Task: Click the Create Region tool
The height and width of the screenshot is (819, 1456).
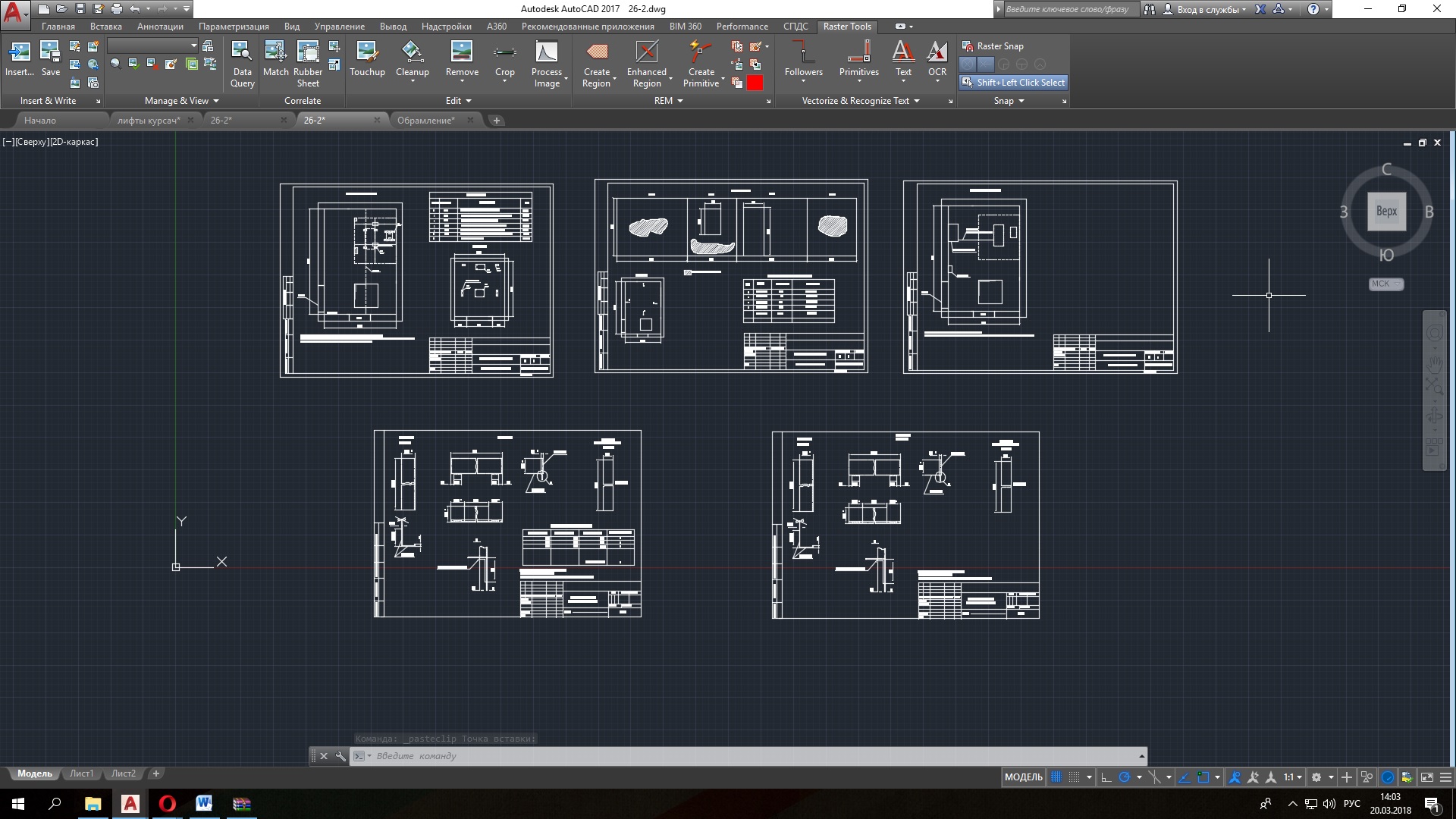Action: (597, 64)
